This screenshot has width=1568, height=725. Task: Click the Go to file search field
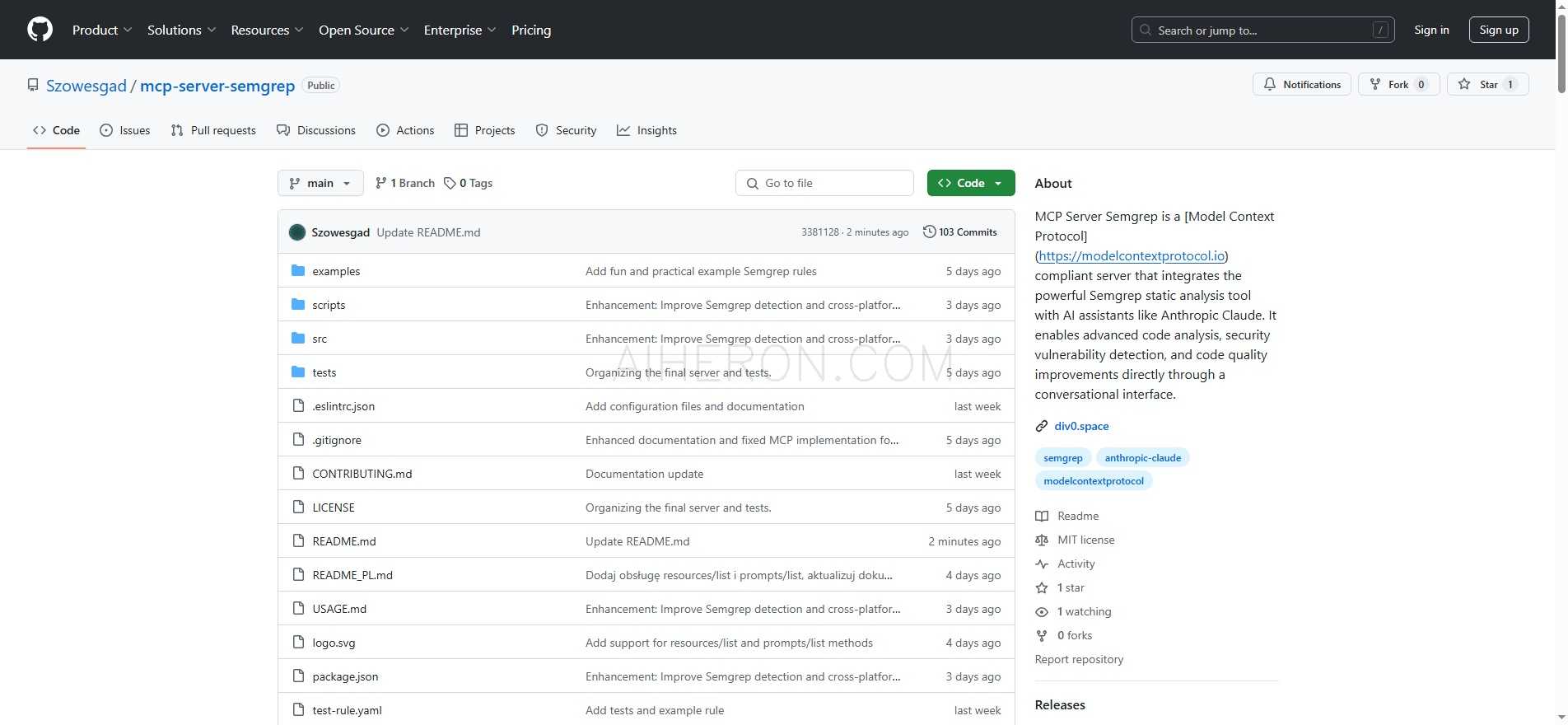point(824,183)
